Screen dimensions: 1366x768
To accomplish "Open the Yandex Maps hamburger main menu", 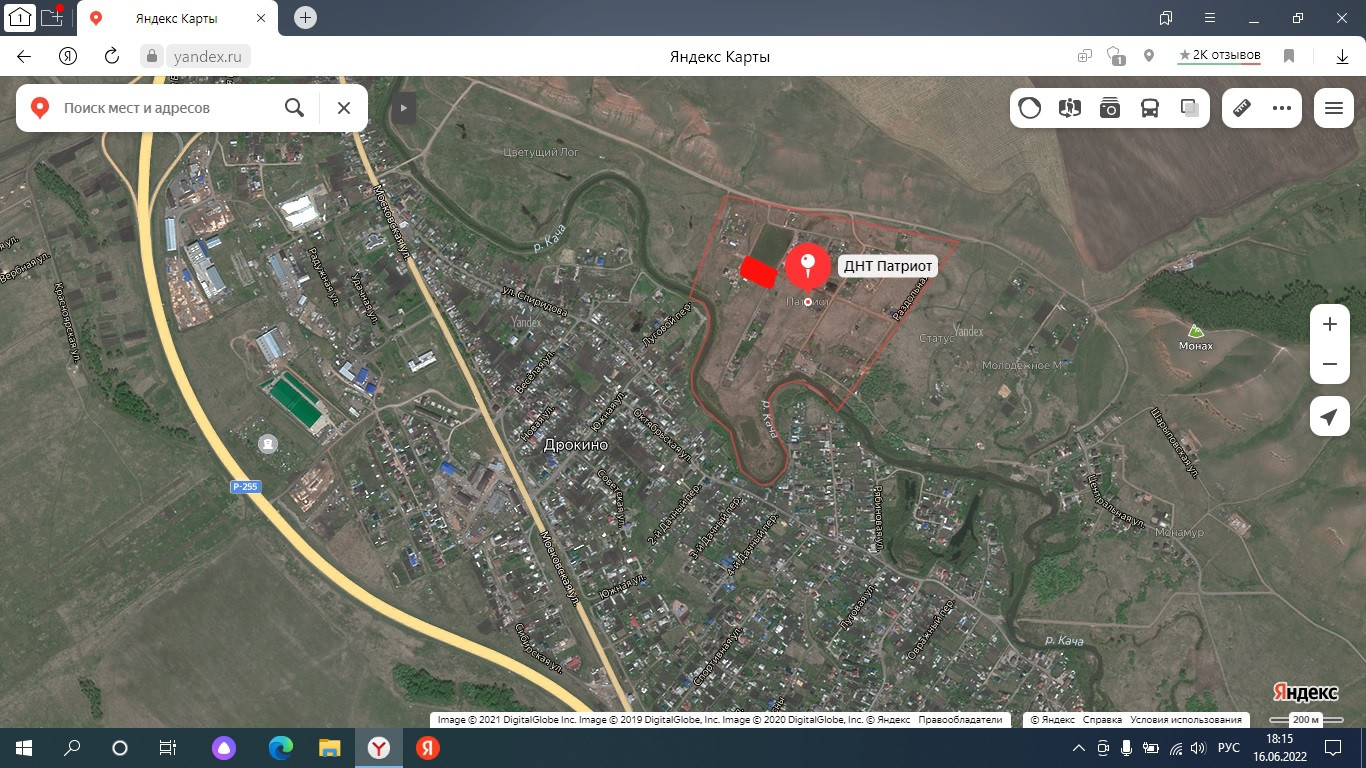I will pyautogui.click(x=1333, y=108).
